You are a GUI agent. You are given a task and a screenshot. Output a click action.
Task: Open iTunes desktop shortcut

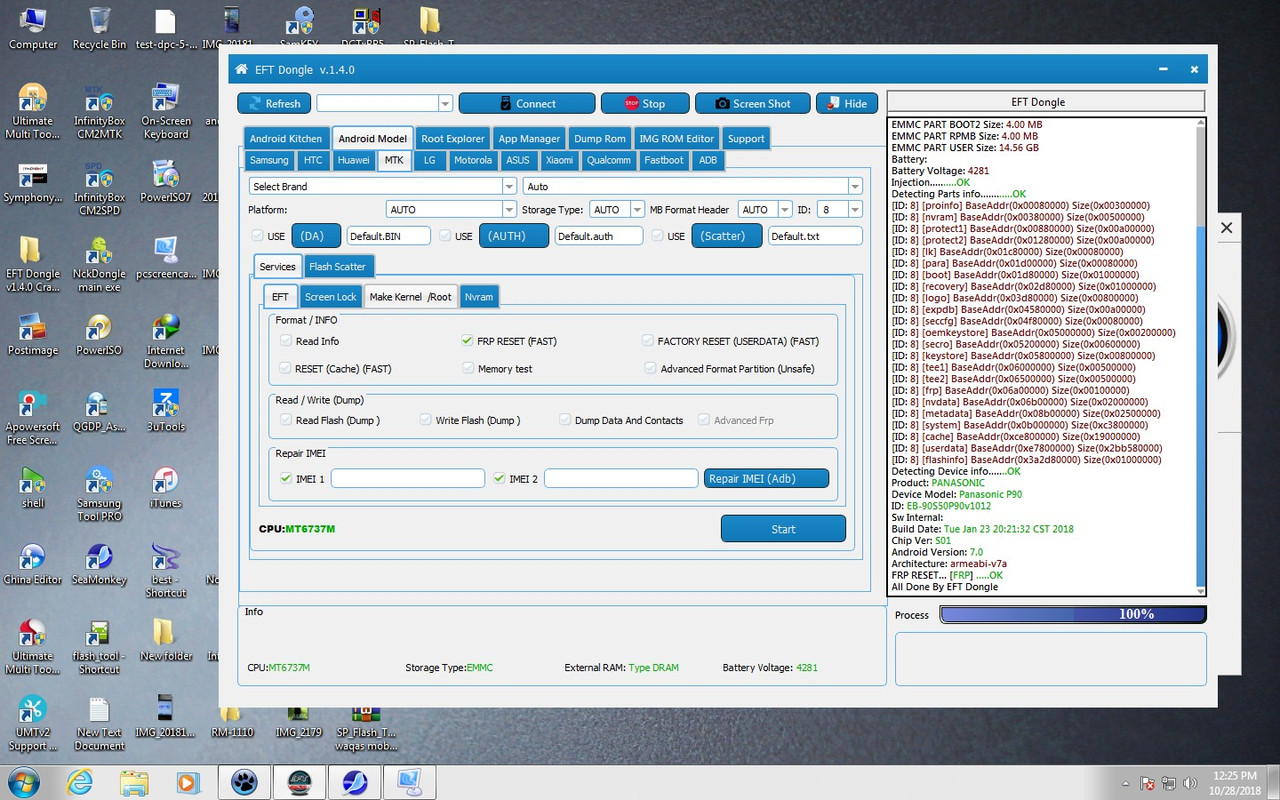(x=165, y=487)
